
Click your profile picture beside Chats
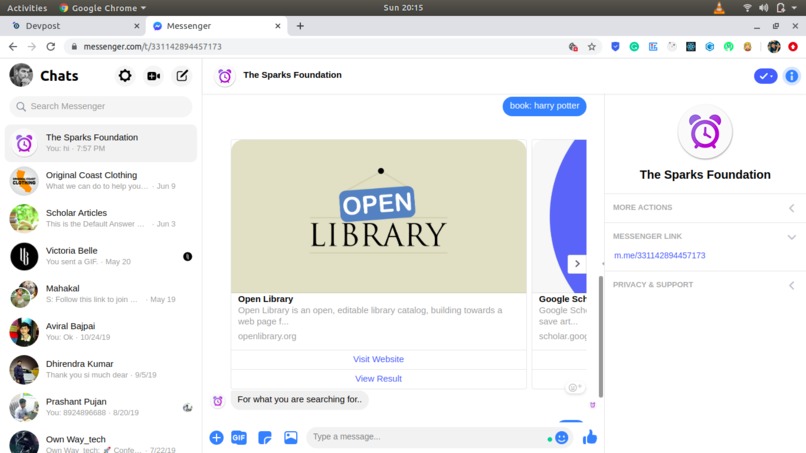(21, 75)
